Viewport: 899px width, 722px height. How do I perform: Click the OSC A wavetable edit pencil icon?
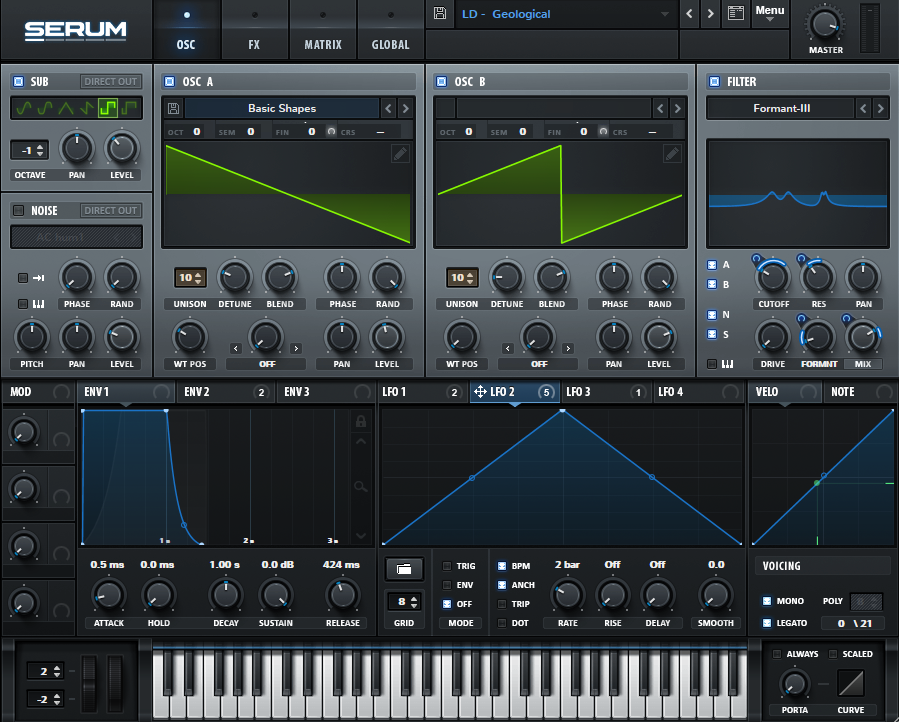(x=400, y=153)
